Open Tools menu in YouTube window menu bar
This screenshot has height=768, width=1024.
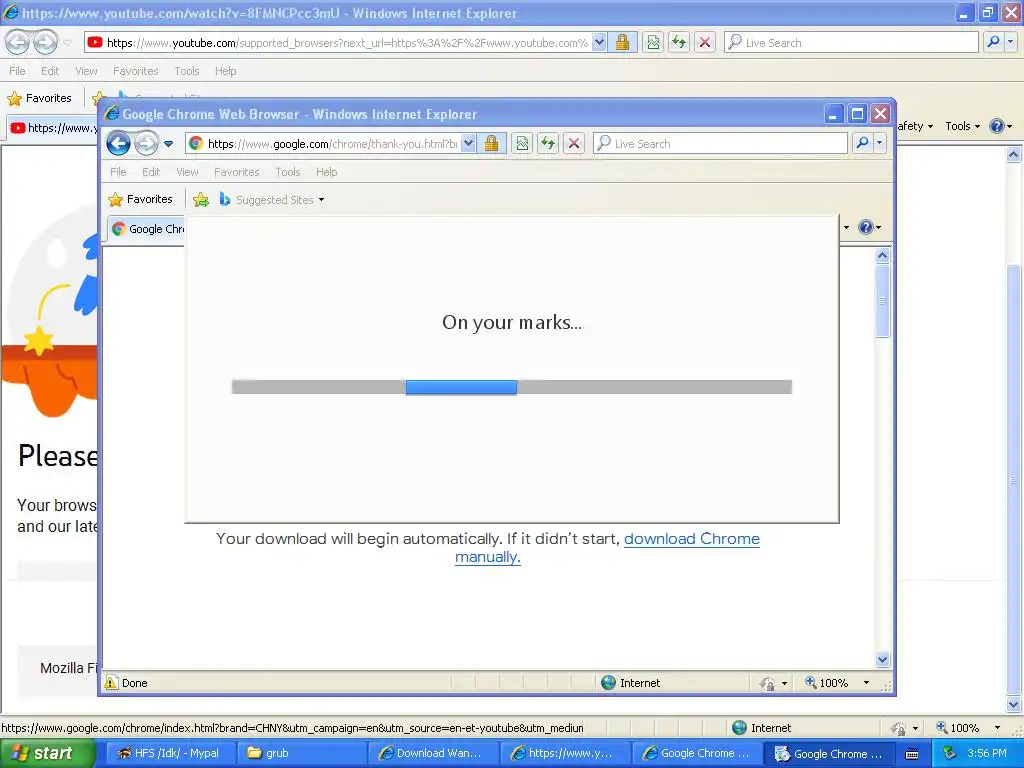187,71
